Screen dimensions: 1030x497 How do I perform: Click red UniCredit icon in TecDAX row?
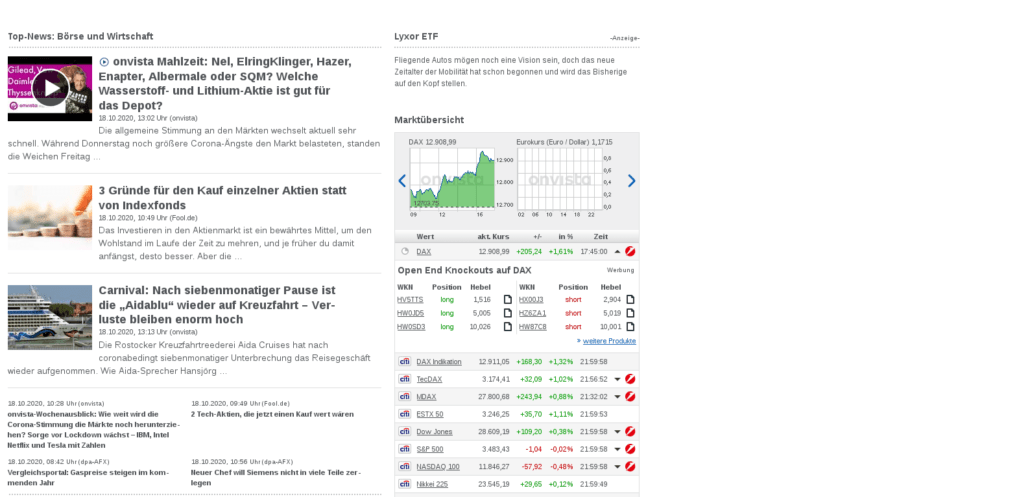[x=630, y=379]
